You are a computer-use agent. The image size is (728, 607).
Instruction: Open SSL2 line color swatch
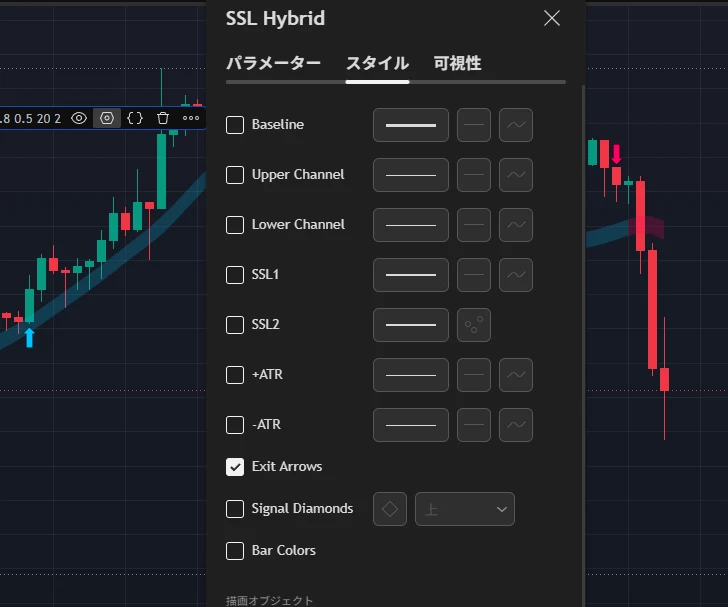(x=411, y=325)
